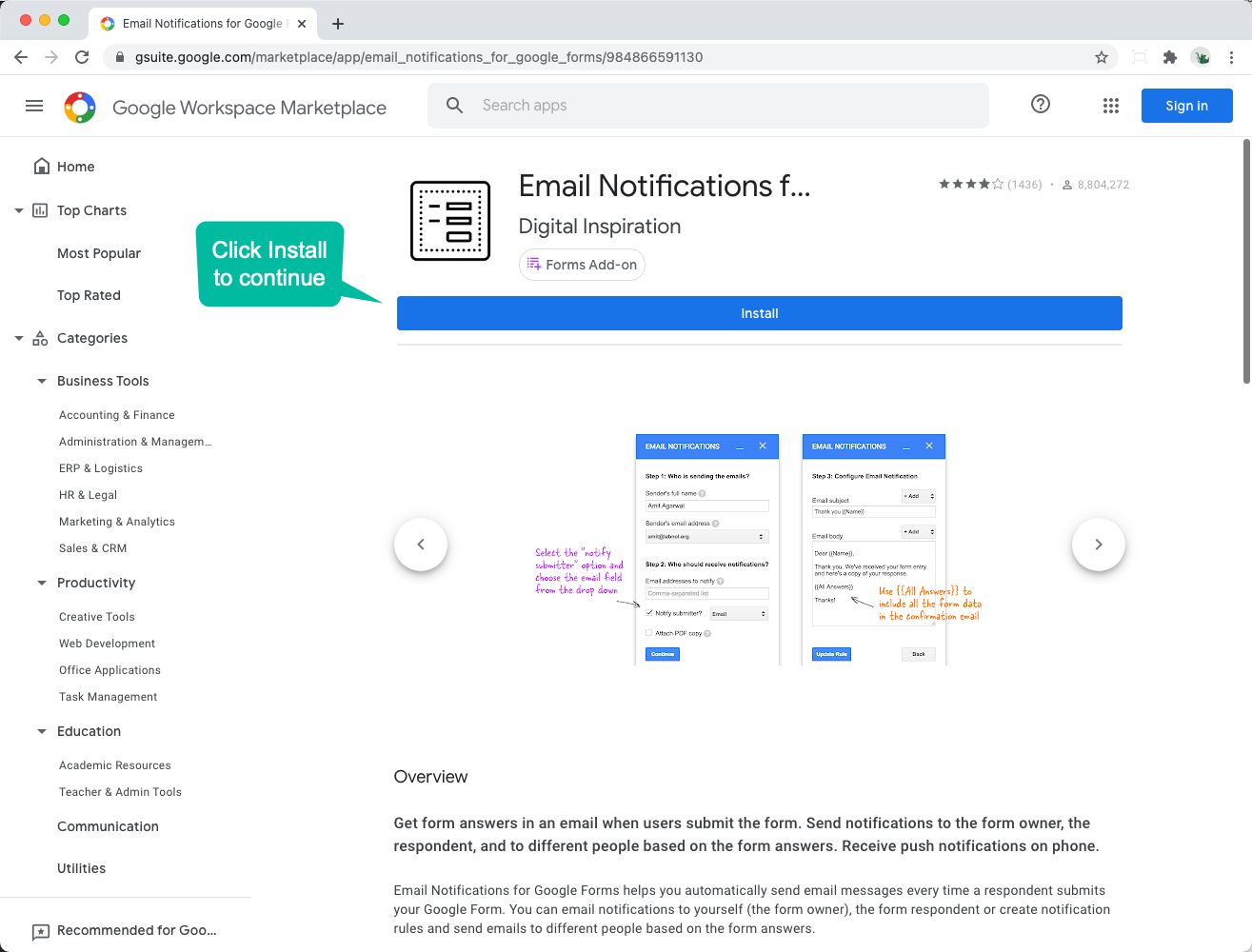This screenshot has width=1252, height=952.
Task: Click the Email Notifications app icon
Action: coord(450,221)
